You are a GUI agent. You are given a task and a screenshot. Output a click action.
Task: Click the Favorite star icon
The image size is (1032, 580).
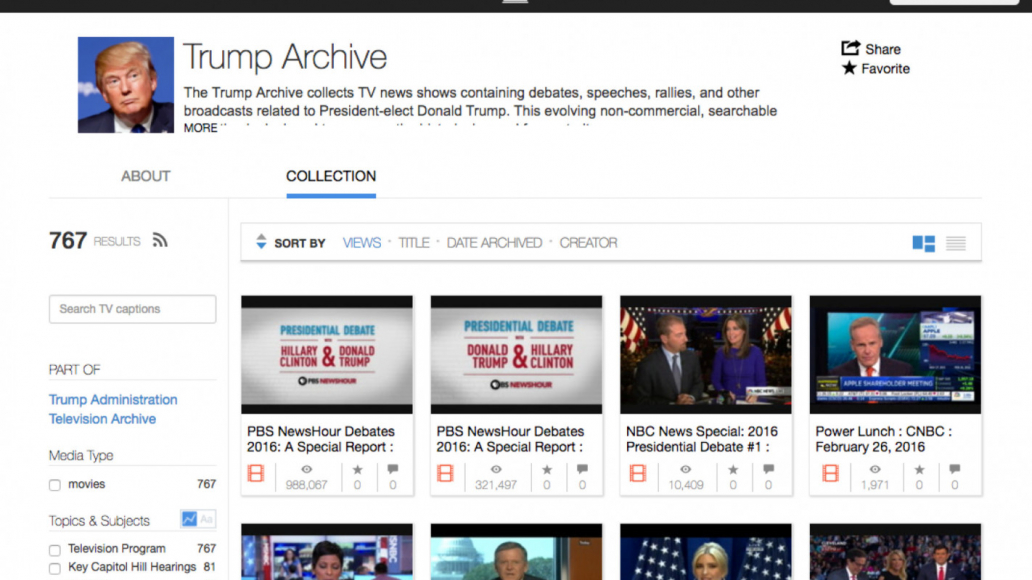[849, 68]
